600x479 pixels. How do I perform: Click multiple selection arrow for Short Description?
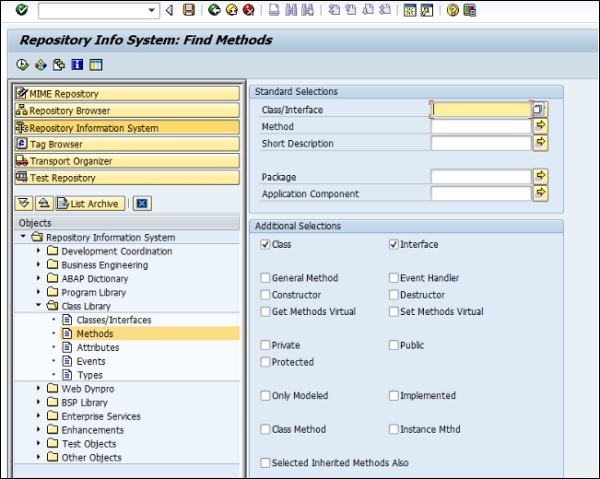[540, 142]
